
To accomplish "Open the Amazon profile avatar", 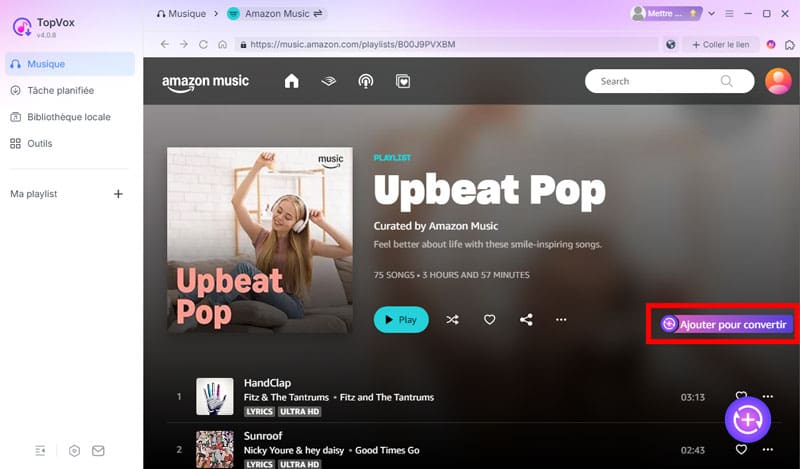I will tap(778, 81).
